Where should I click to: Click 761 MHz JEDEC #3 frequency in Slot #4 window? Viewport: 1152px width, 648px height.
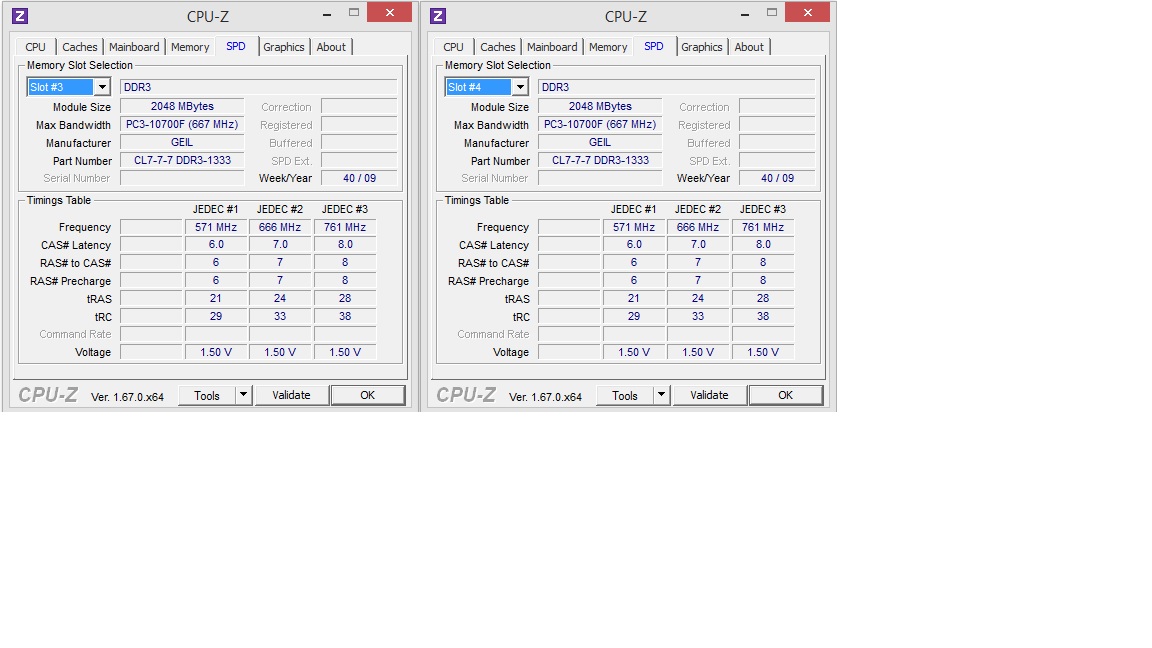763,227
